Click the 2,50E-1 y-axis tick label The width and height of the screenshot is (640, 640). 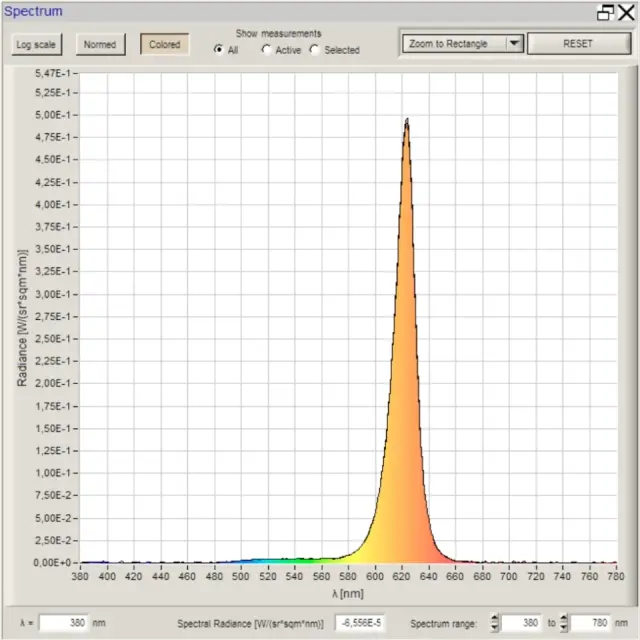(53, 339)
